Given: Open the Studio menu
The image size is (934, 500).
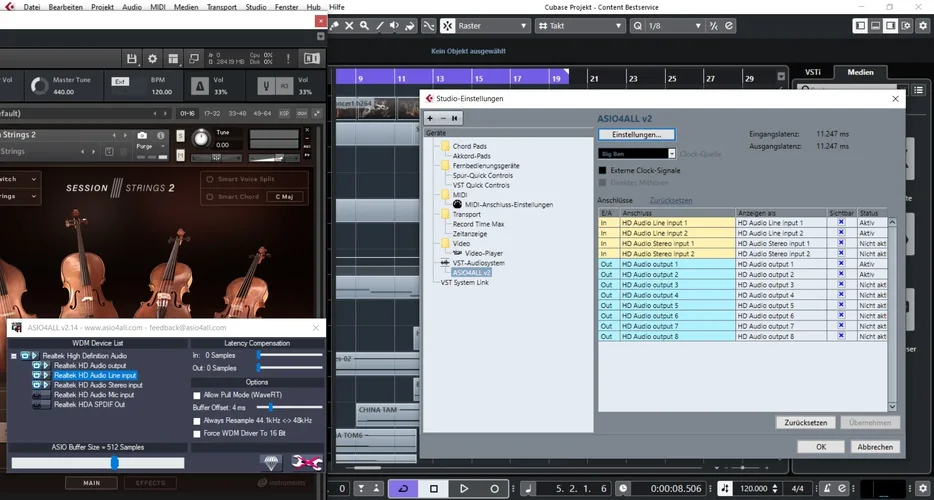Looking at the screenshot, I should (x=255, y=7).
